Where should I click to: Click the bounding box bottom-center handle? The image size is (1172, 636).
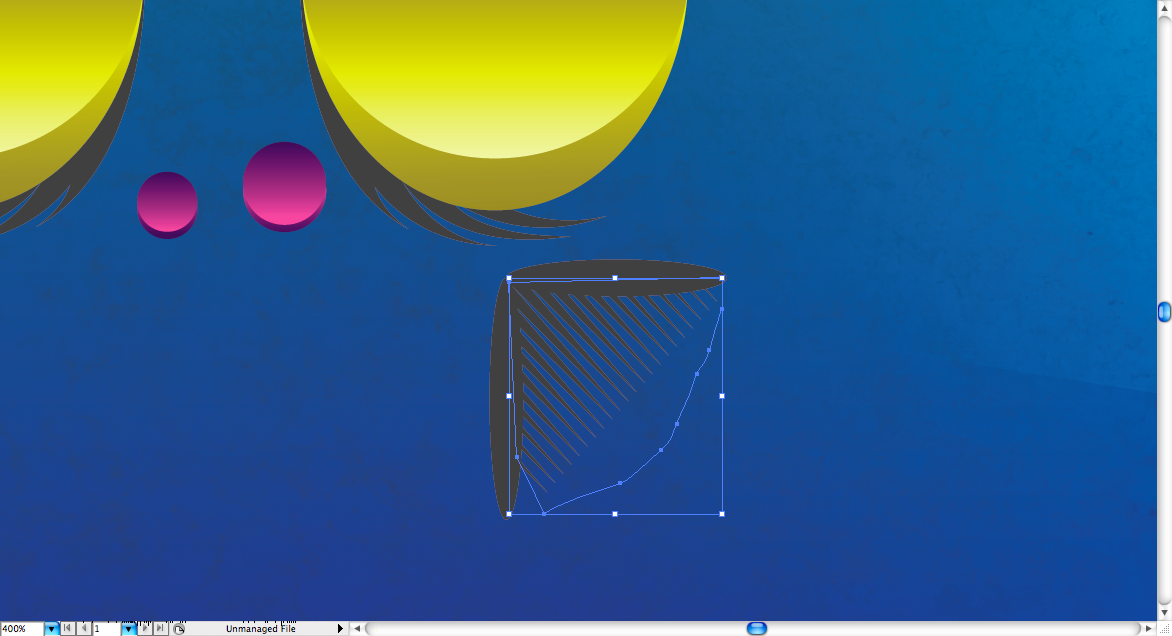pyautogui.click(x=615, y=514)
